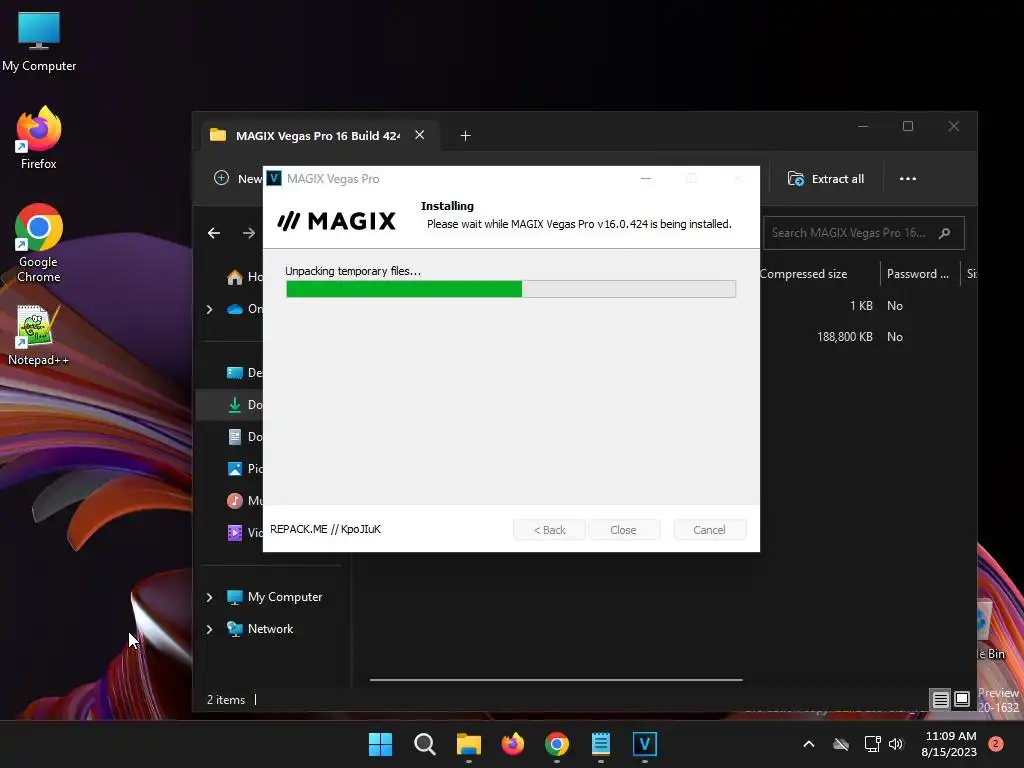Open taskbar Search
1024x768 pixels.
pyautogui.click(x=424, y=744)
